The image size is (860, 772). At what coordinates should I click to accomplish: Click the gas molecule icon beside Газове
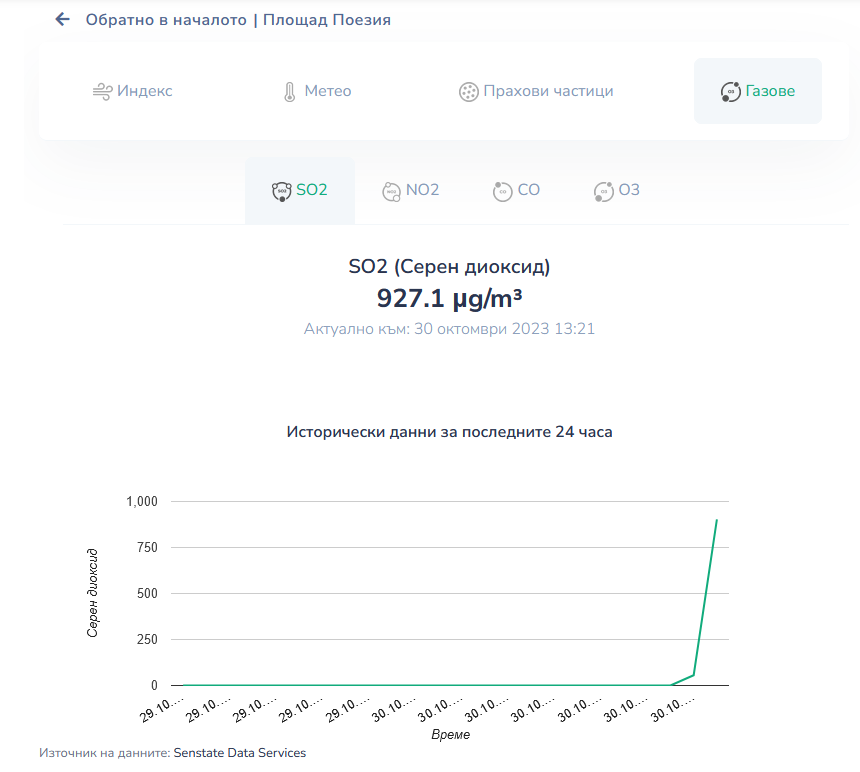(730, 92)
